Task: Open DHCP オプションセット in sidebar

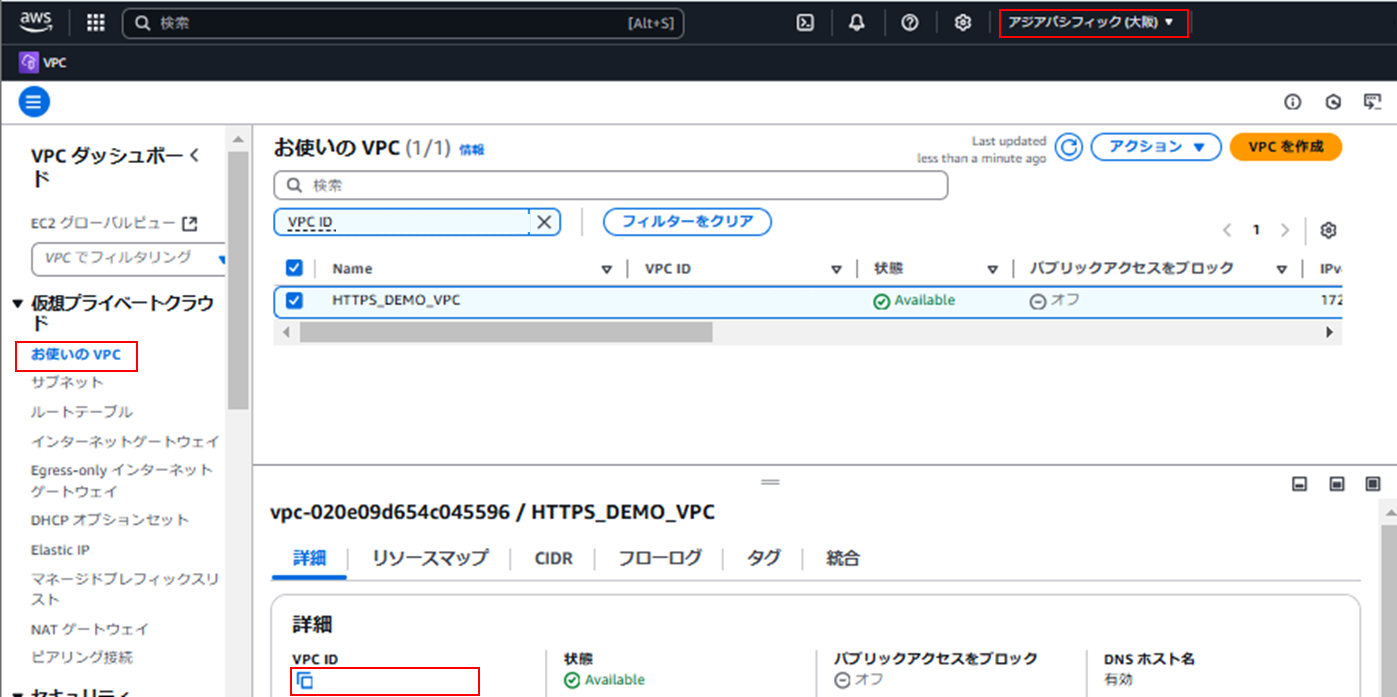Action: [110, 520]
